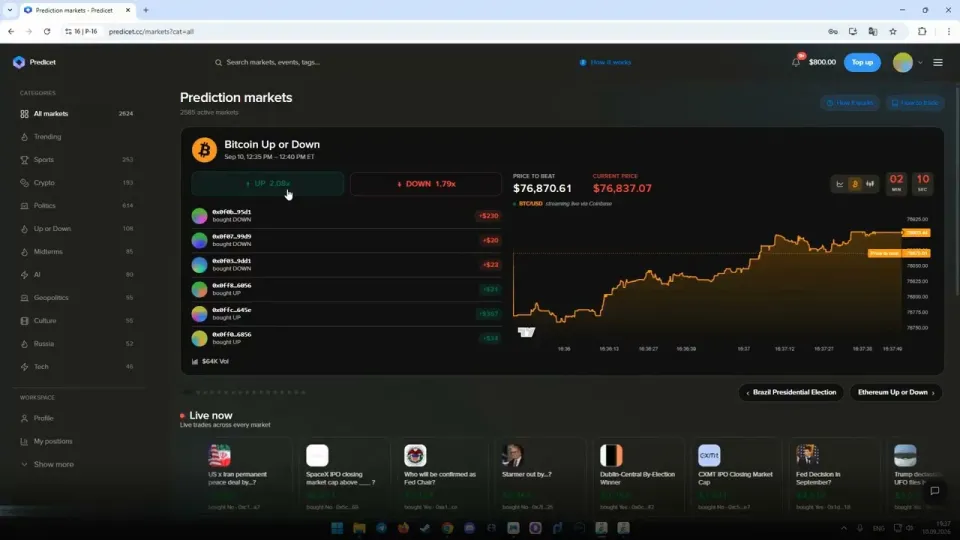
Task: Bet UP 2.08x on Bitcoin
Action: click(268, 184)
